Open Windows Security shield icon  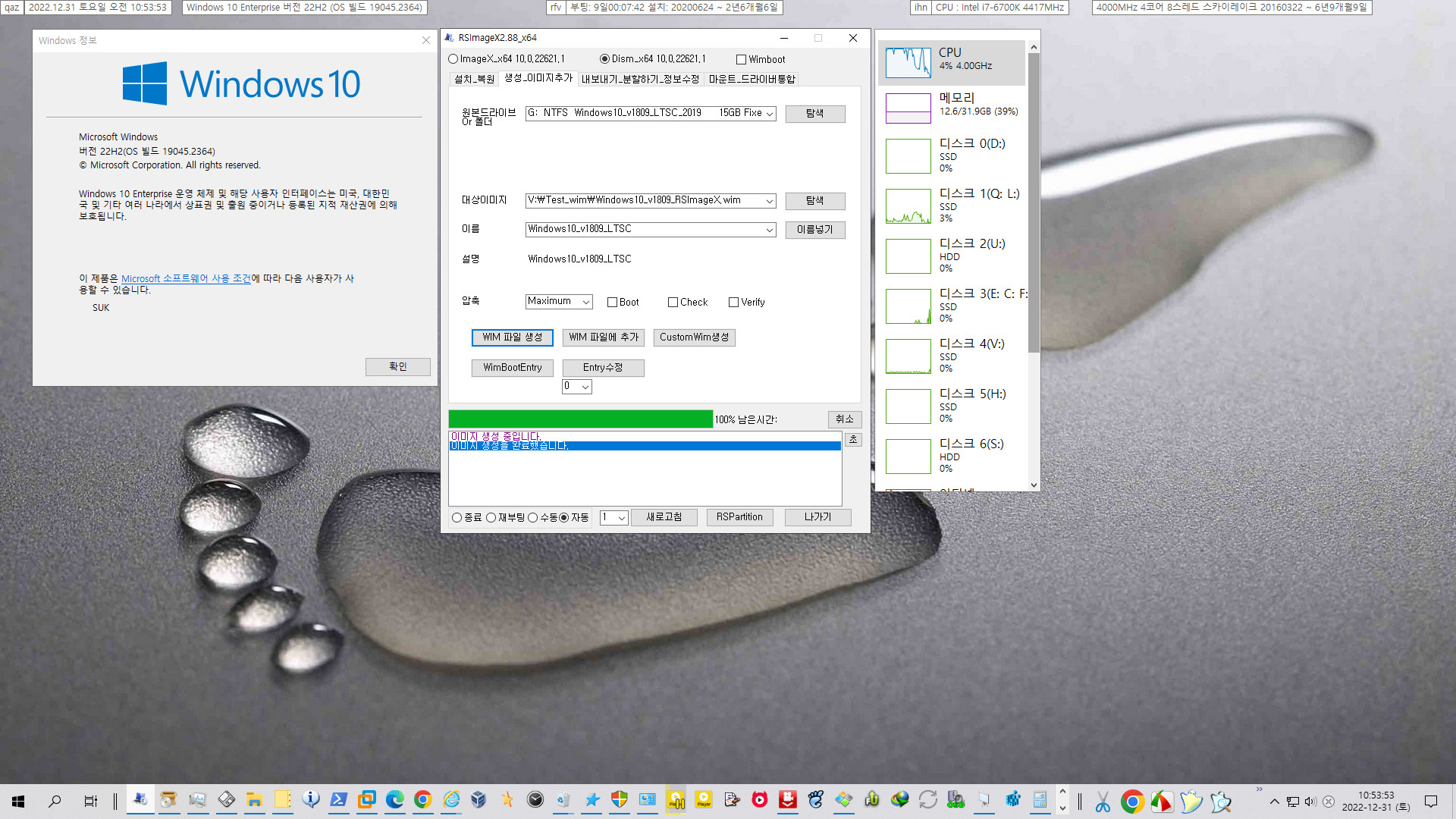[620, 800]
